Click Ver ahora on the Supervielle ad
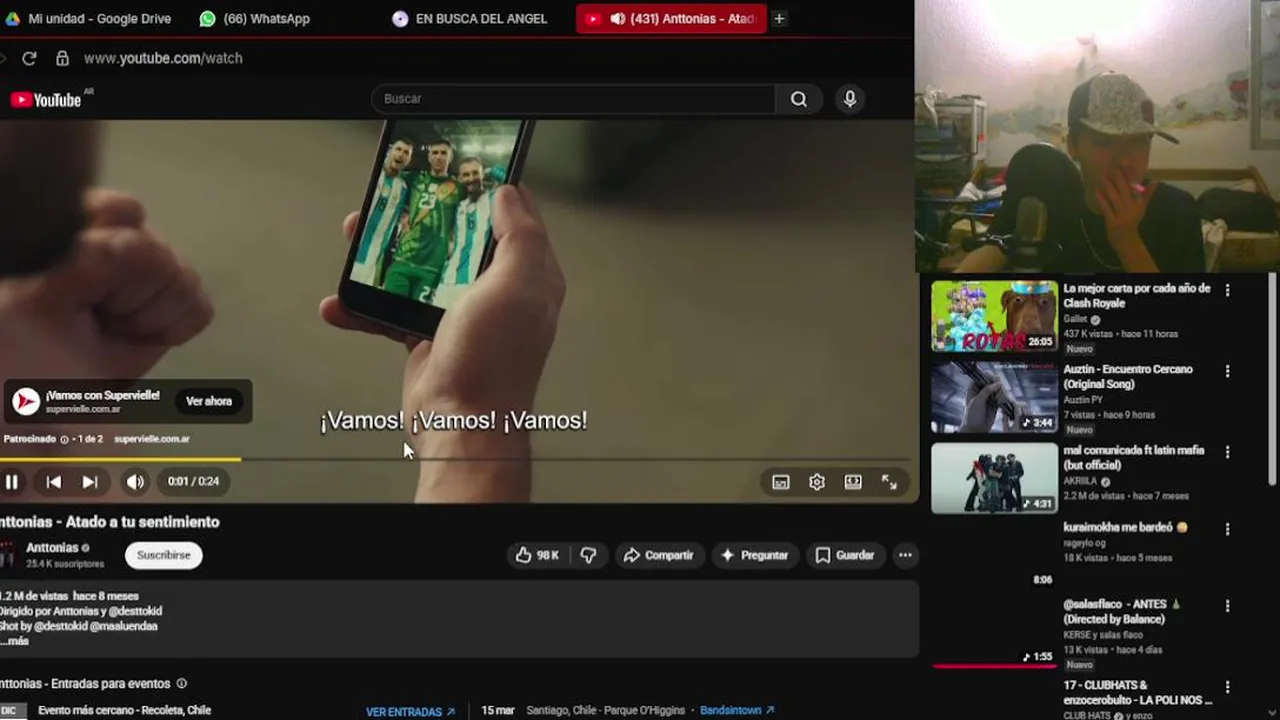Image resolution: width=1280 pixels, height=720 pixels. [209, 401]
